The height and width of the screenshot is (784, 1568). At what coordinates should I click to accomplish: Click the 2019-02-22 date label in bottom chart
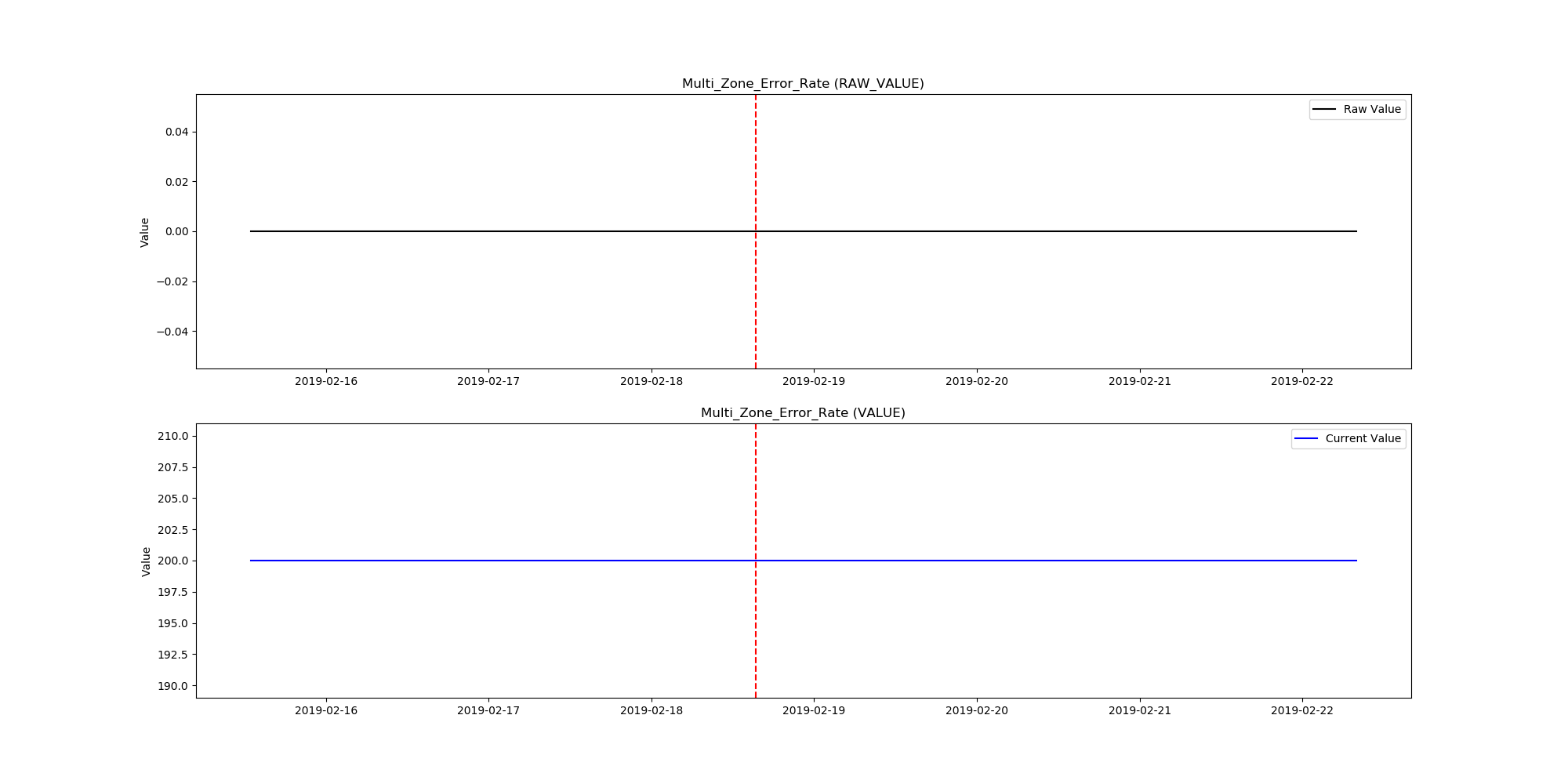click(x=1302, y=710)
